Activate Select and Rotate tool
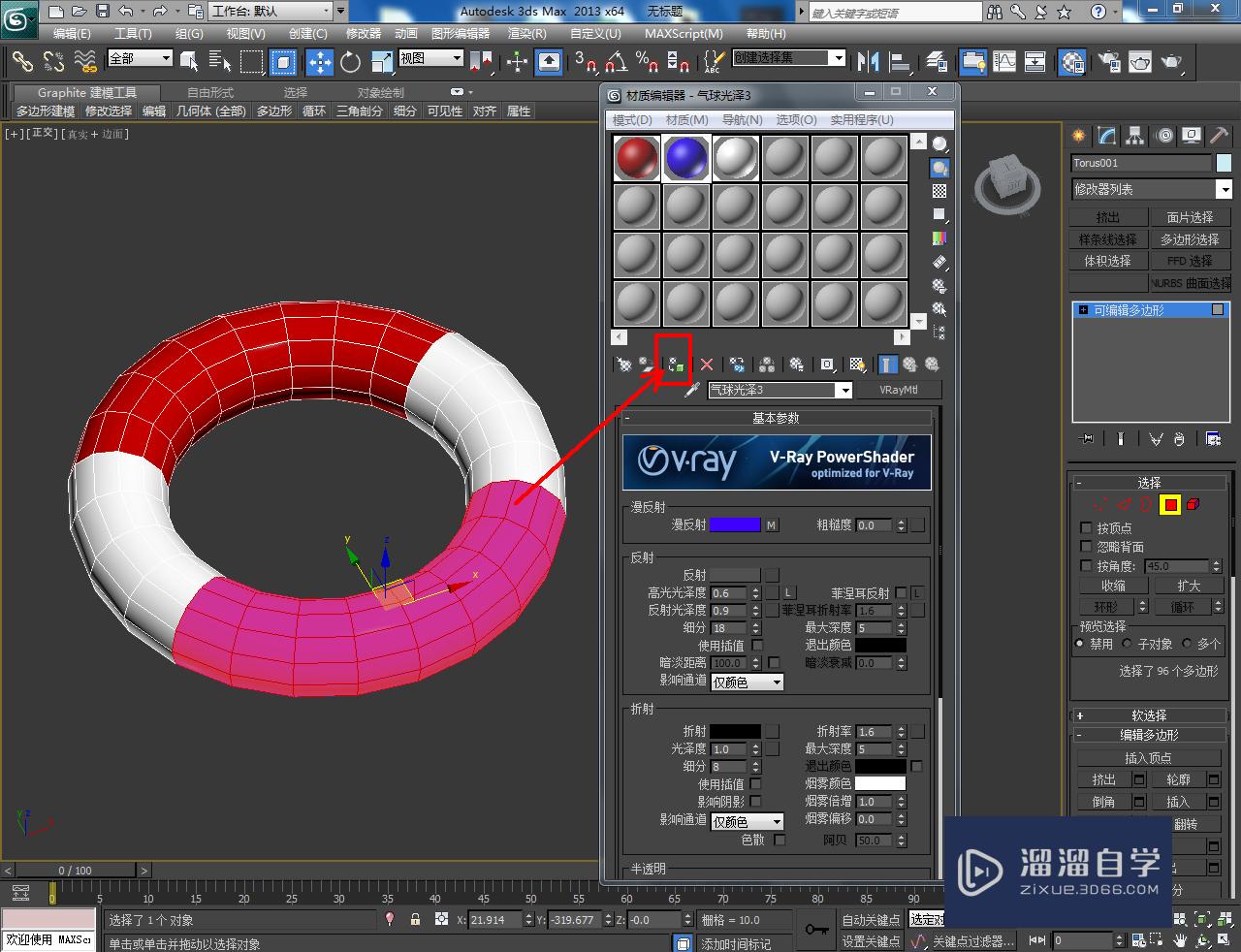Screen dimensions: 1241x952 (x=350, y=62)
